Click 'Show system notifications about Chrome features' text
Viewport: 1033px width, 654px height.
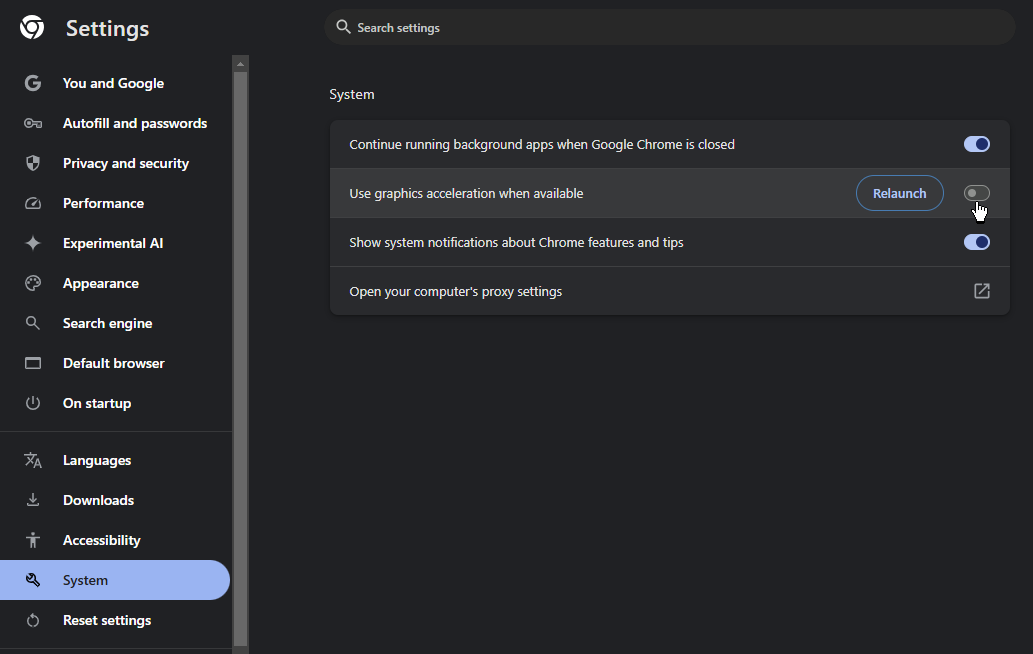516,242
